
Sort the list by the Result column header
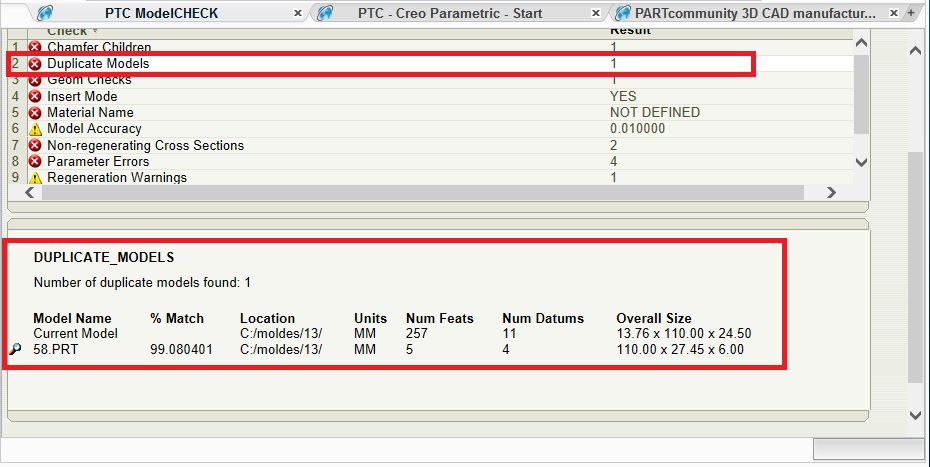point(630,31)
